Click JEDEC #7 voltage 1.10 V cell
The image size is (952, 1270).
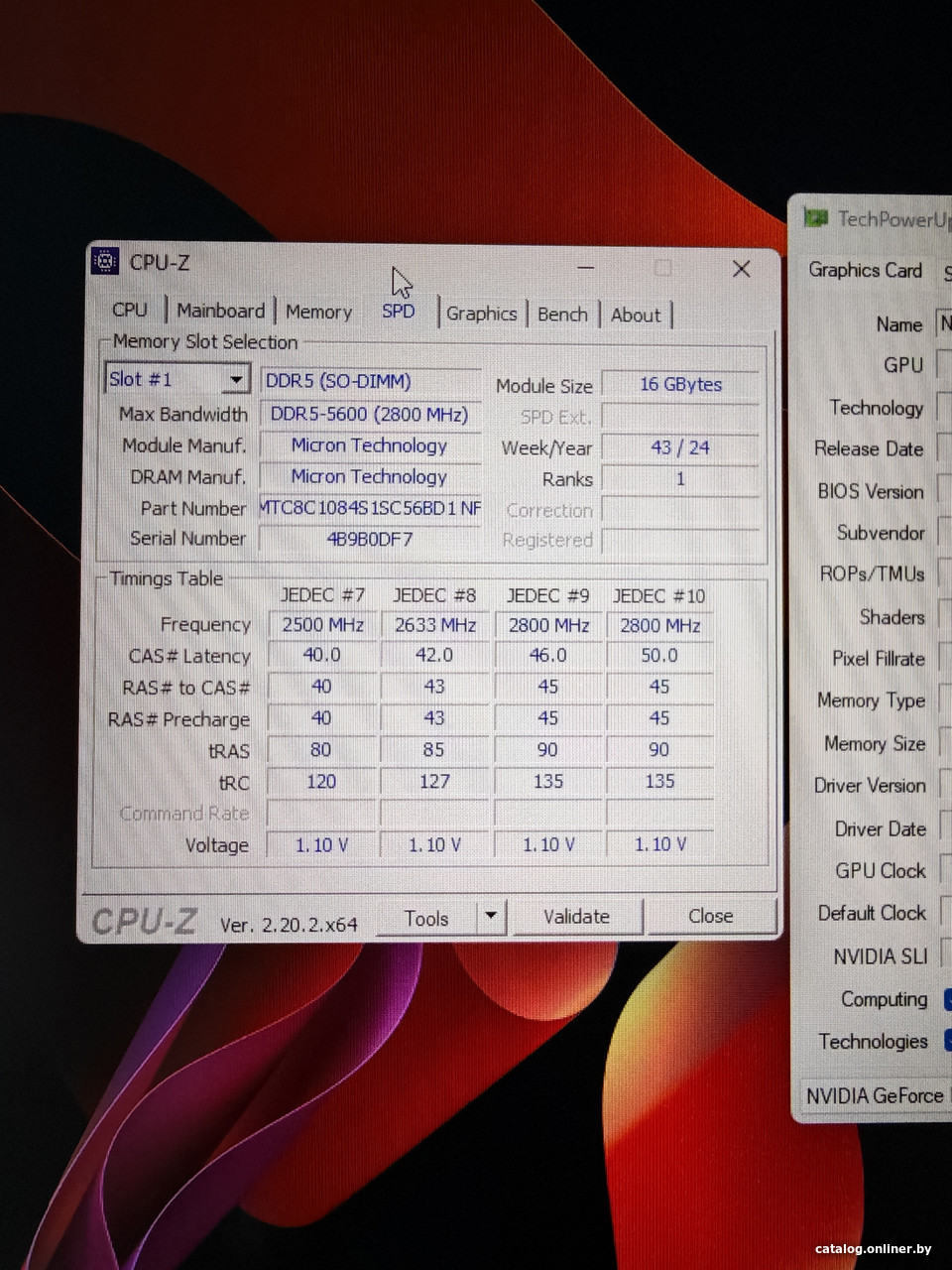pos(322,845)
